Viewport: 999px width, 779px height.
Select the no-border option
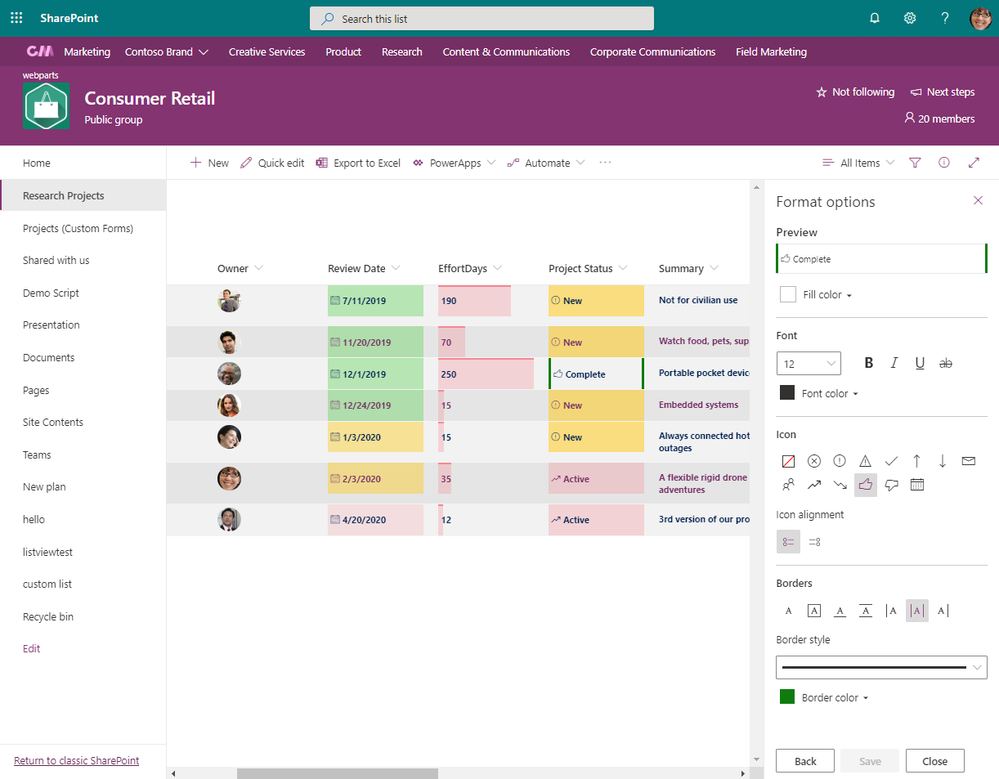click(x=788, y=611)
